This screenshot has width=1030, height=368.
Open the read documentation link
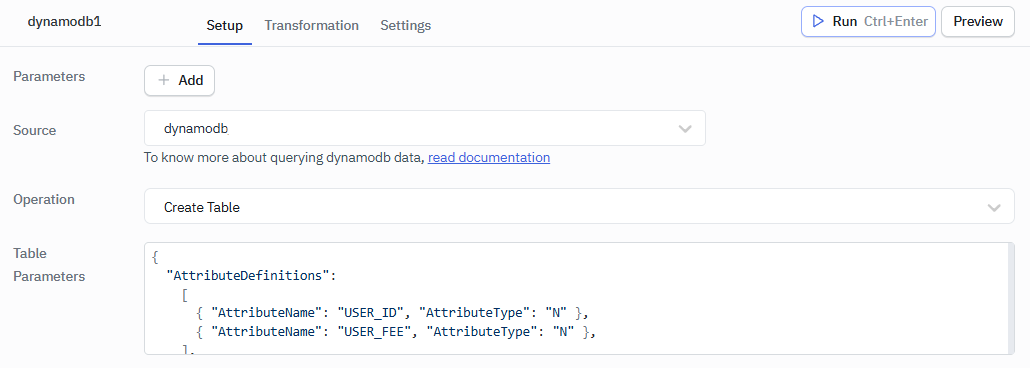[x=489, y=158]
